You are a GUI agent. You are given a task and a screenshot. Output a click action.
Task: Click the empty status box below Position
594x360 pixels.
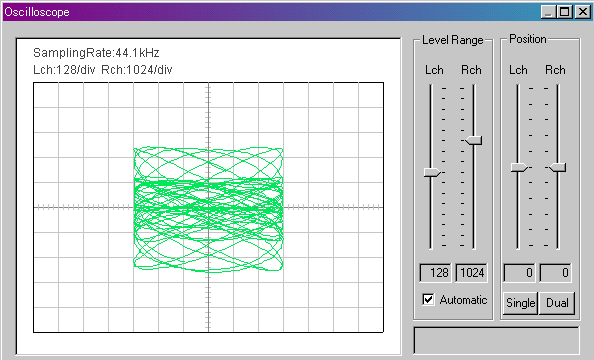[x=496, y=340]
